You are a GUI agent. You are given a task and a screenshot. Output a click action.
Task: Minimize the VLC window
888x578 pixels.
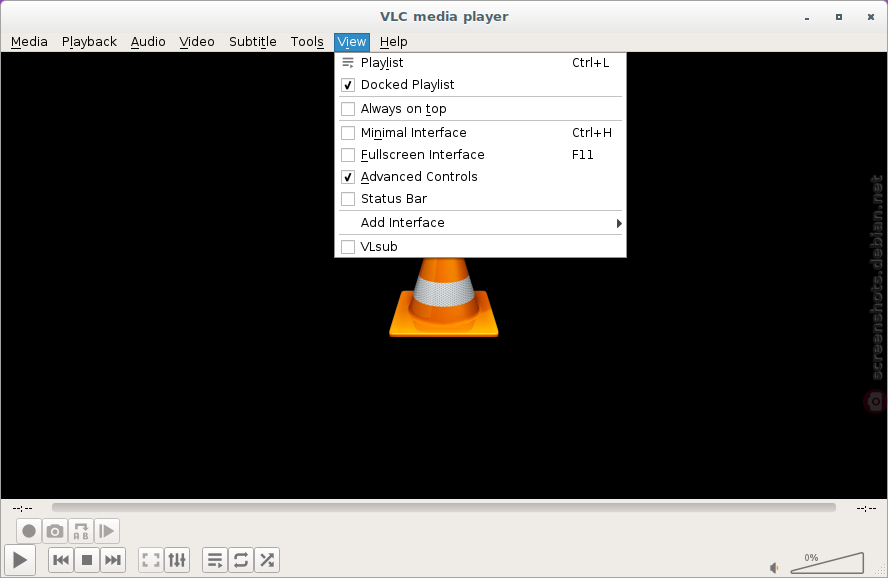pos(807,18)
